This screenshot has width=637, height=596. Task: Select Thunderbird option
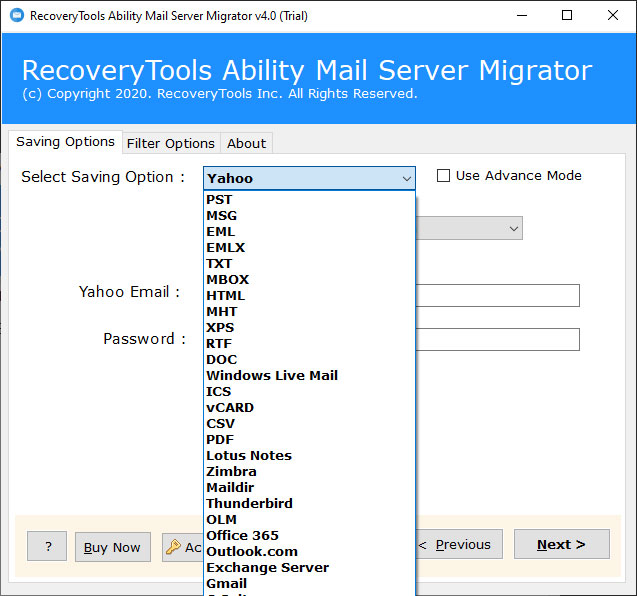(x=309, y=503)
